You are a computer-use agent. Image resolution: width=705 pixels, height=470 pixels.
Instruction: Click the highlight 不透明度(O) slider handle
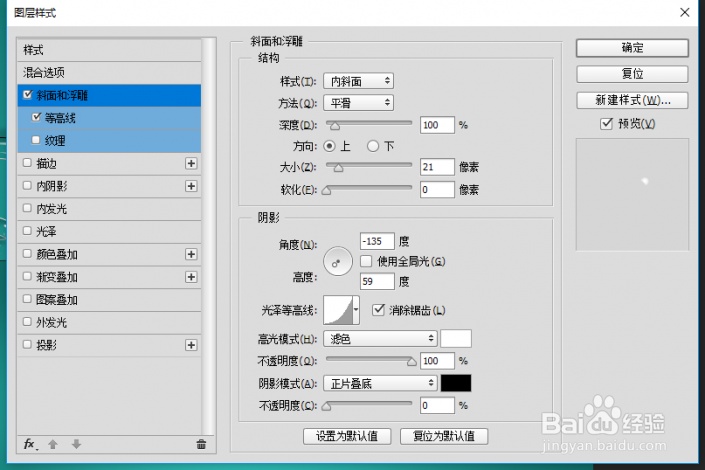(411, 362)
